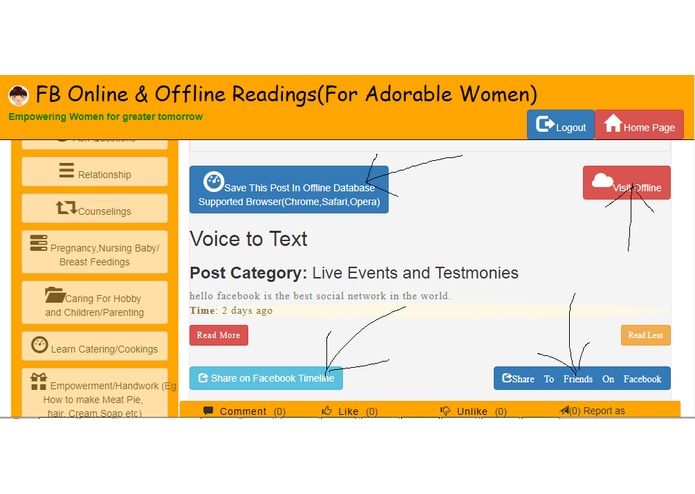Open Empowerment/Handwork category
The image size is (695, 494).
coord(95,393)
